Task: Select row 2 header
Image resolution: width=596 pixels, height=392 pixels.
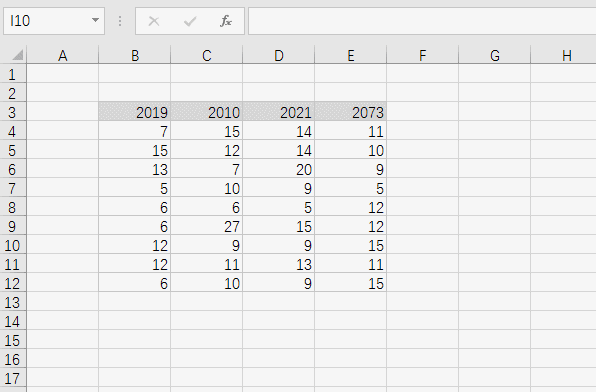Action: click(13, 93)
